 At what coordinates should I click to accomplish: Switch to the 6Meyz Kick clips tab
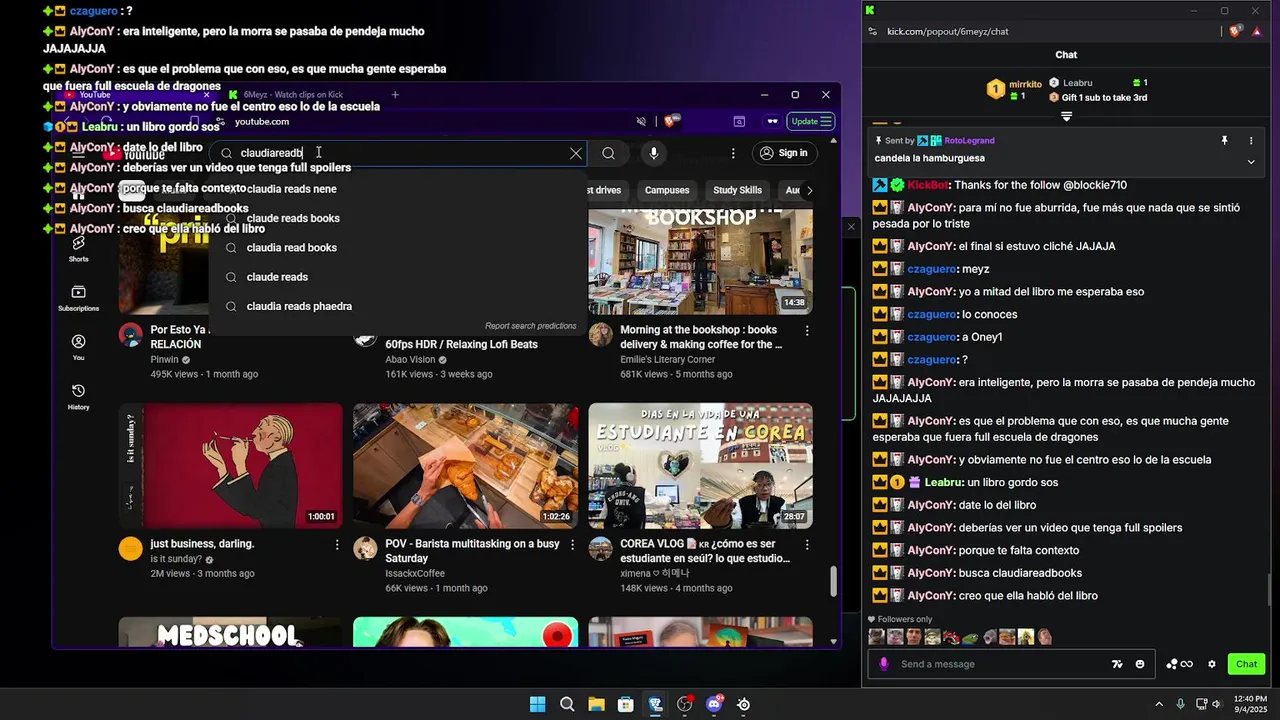pos(293,95)
